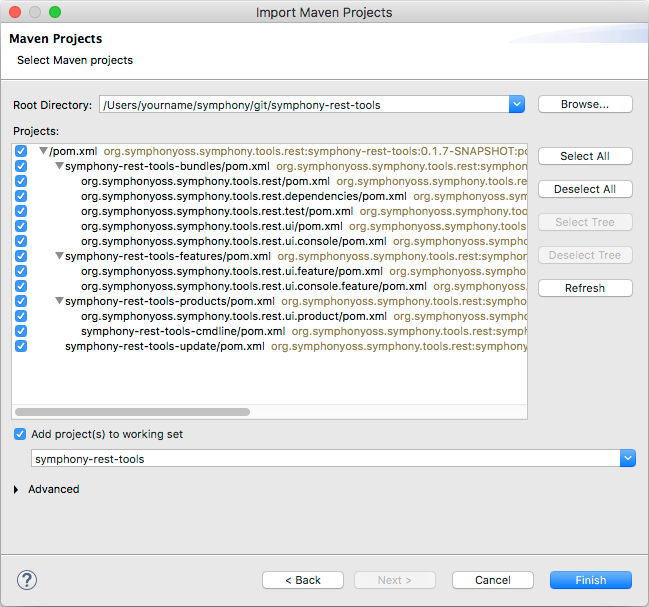Collapse the symphony-rest-tools-products node

(60, 300)
